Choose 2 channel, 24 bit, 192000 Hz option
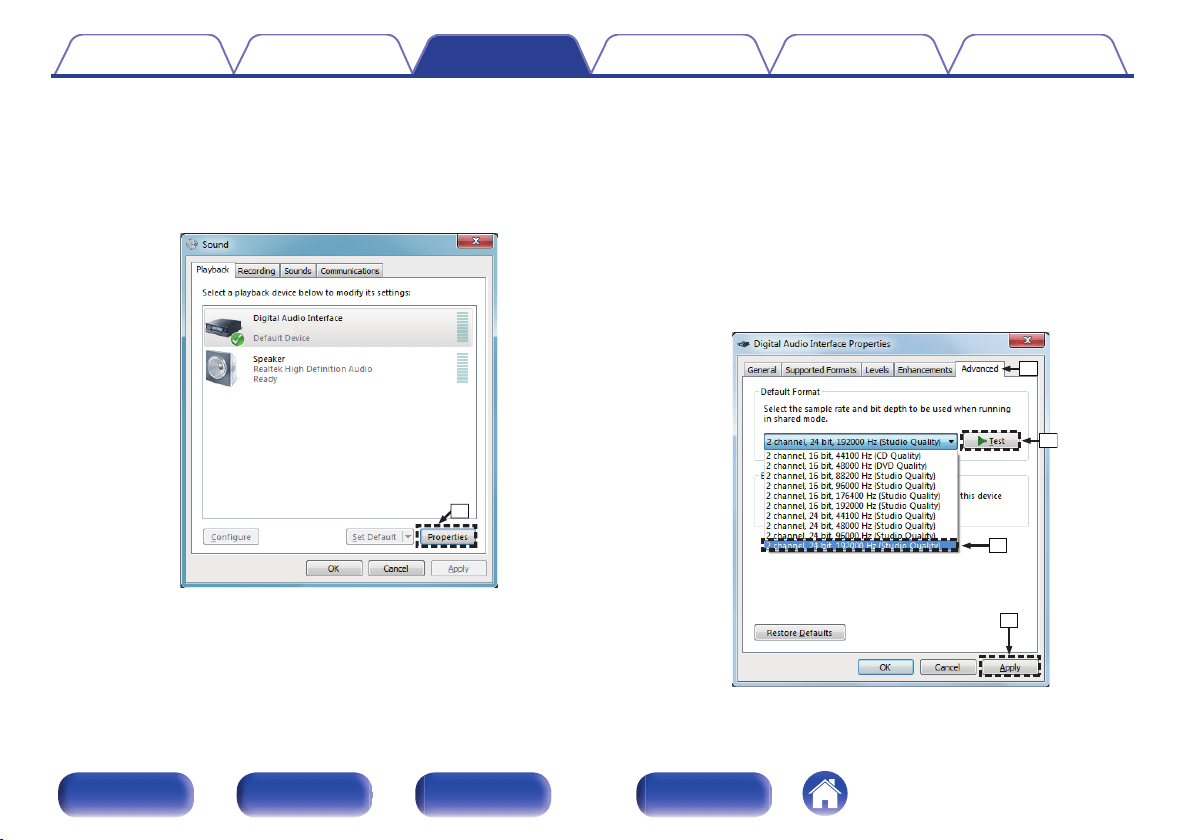This screenshot has width=1192, height=840. point(860,546)
